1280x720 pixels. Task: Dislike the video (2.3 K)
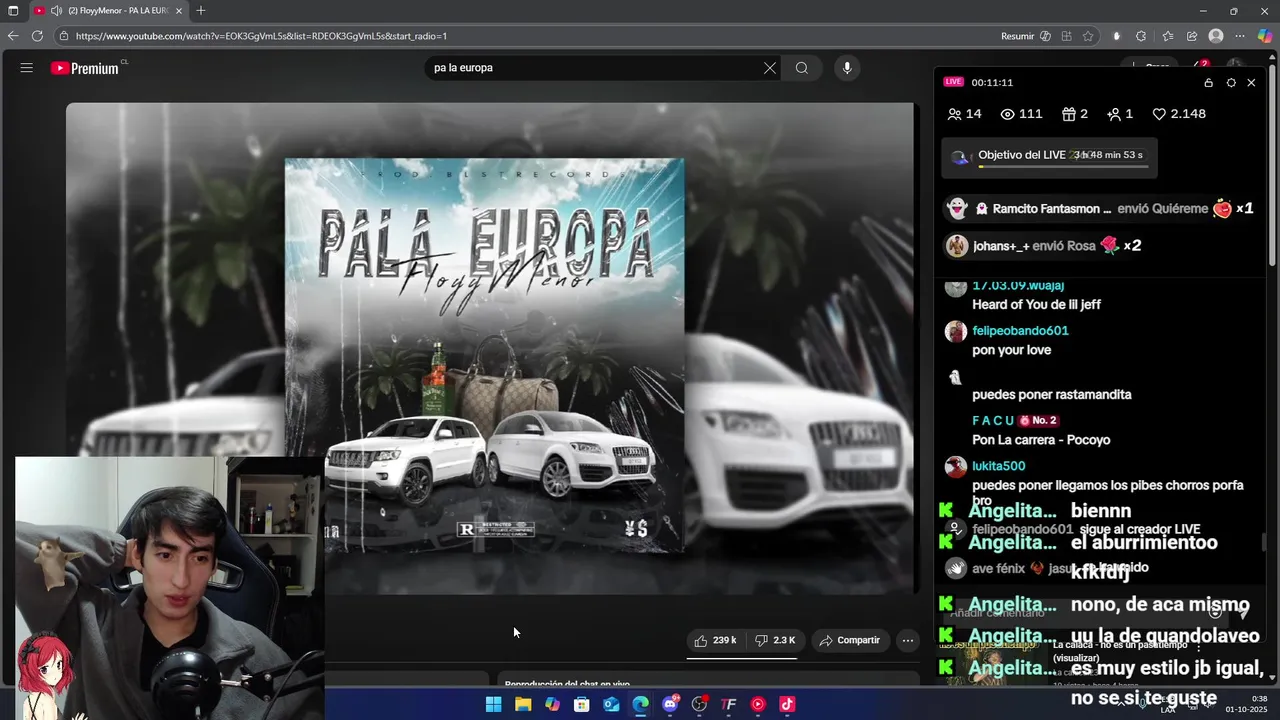click(775, 640)
